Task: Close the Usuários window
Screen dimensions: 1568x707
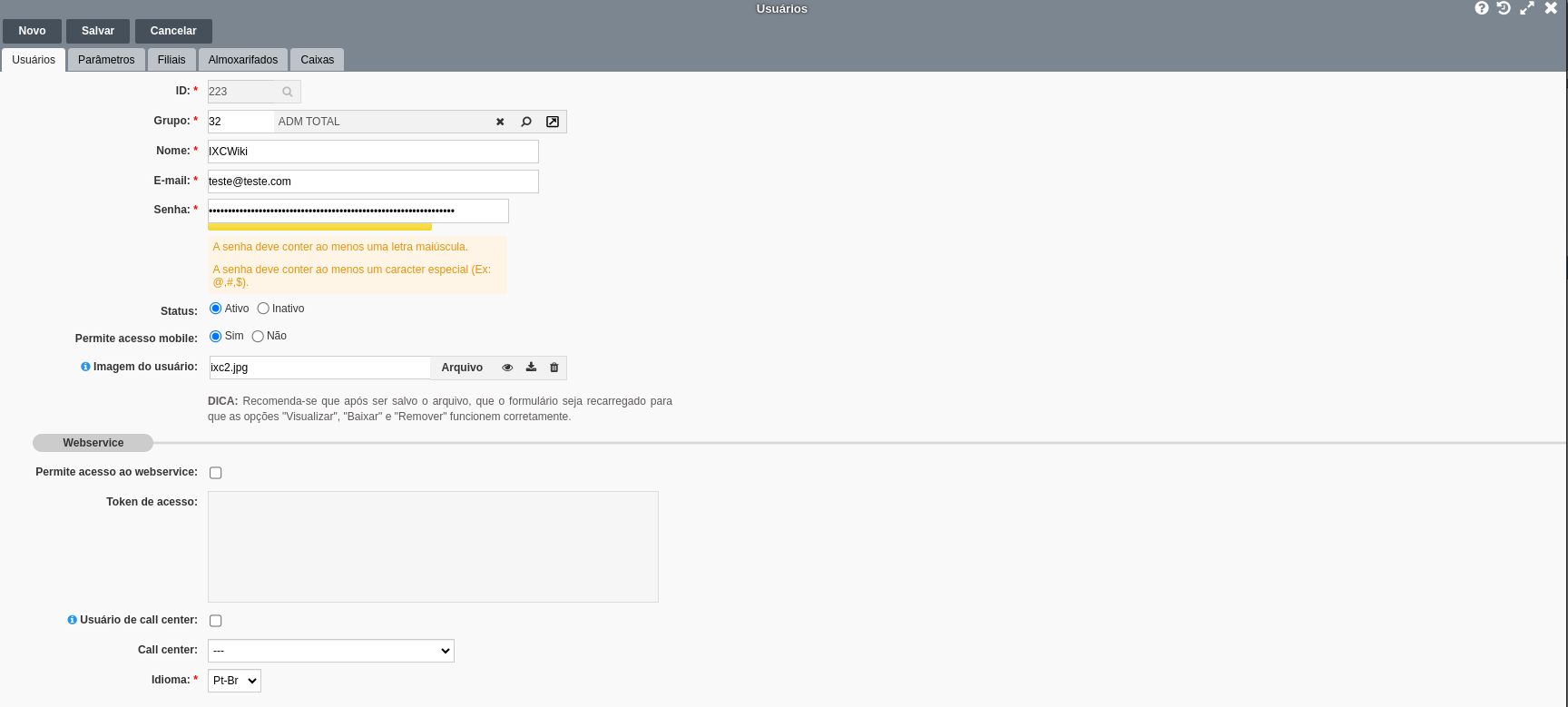Action: [1551, 8]
